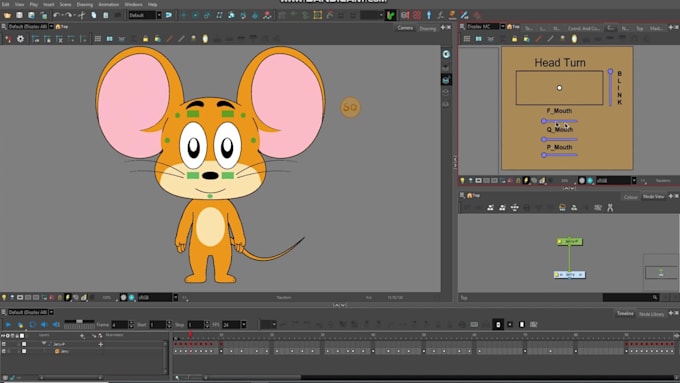Switch to the Timeline tab
680x383 pixels.
pos(625,314)
